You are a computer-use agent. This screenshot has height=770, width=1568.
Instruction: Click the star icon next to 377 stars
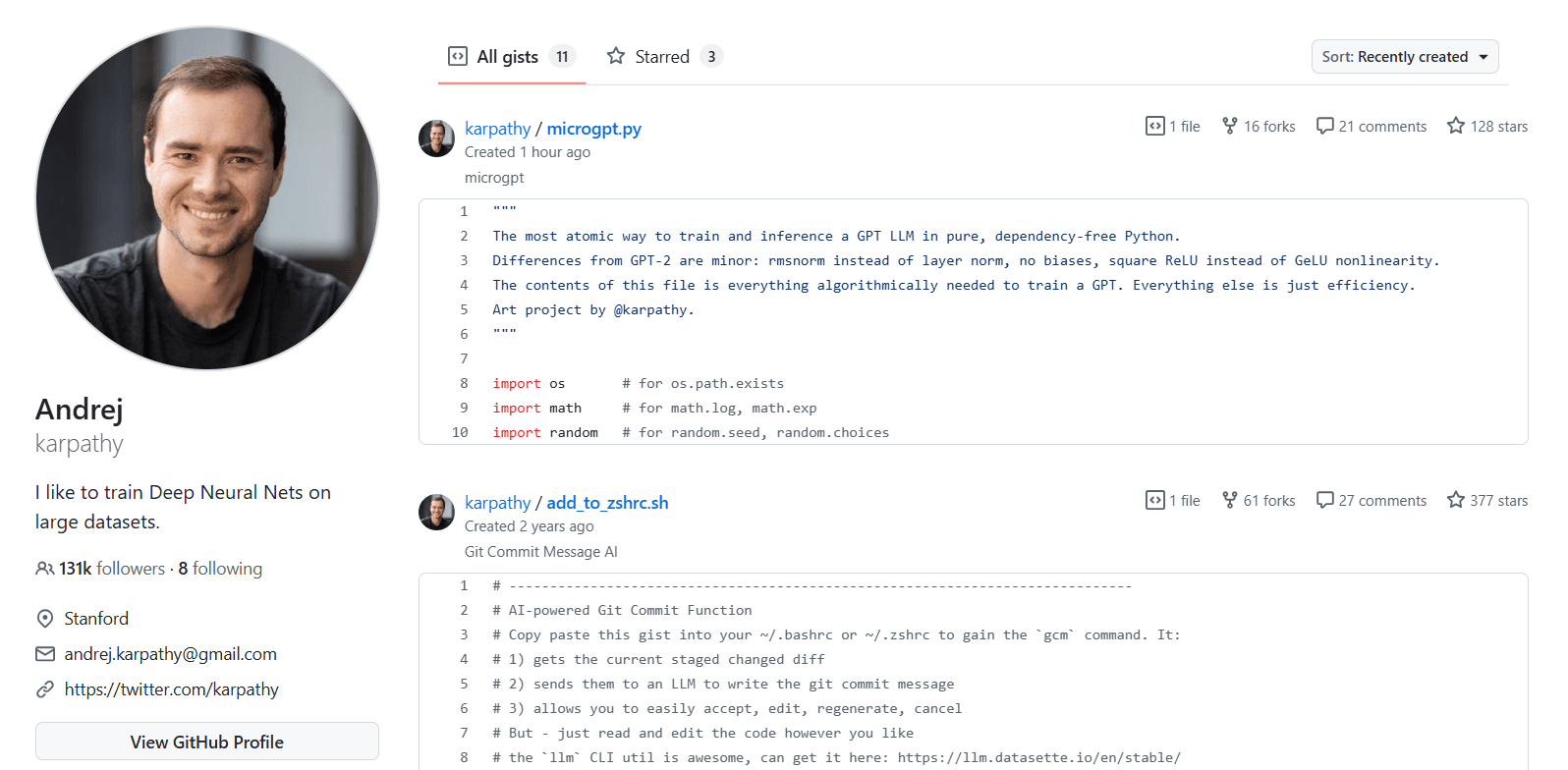pos(1455,500)
